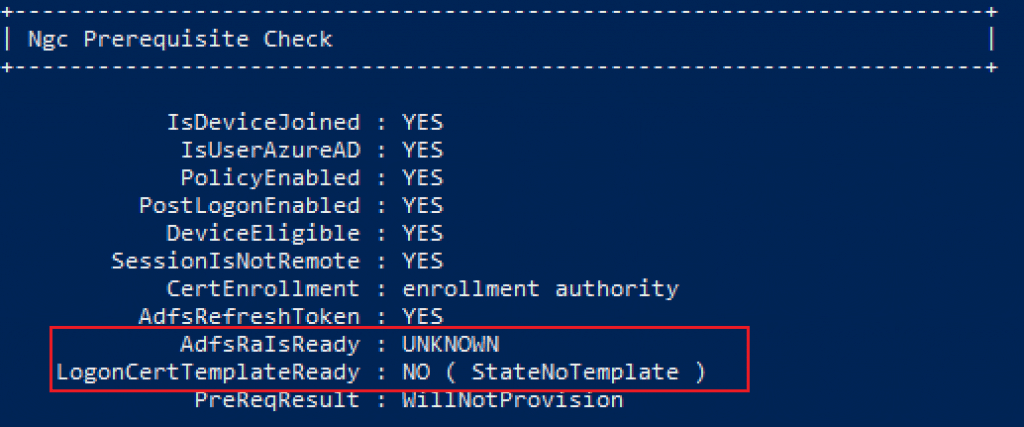Click the YES value beside DeviceEligible

tap(423, 233)
